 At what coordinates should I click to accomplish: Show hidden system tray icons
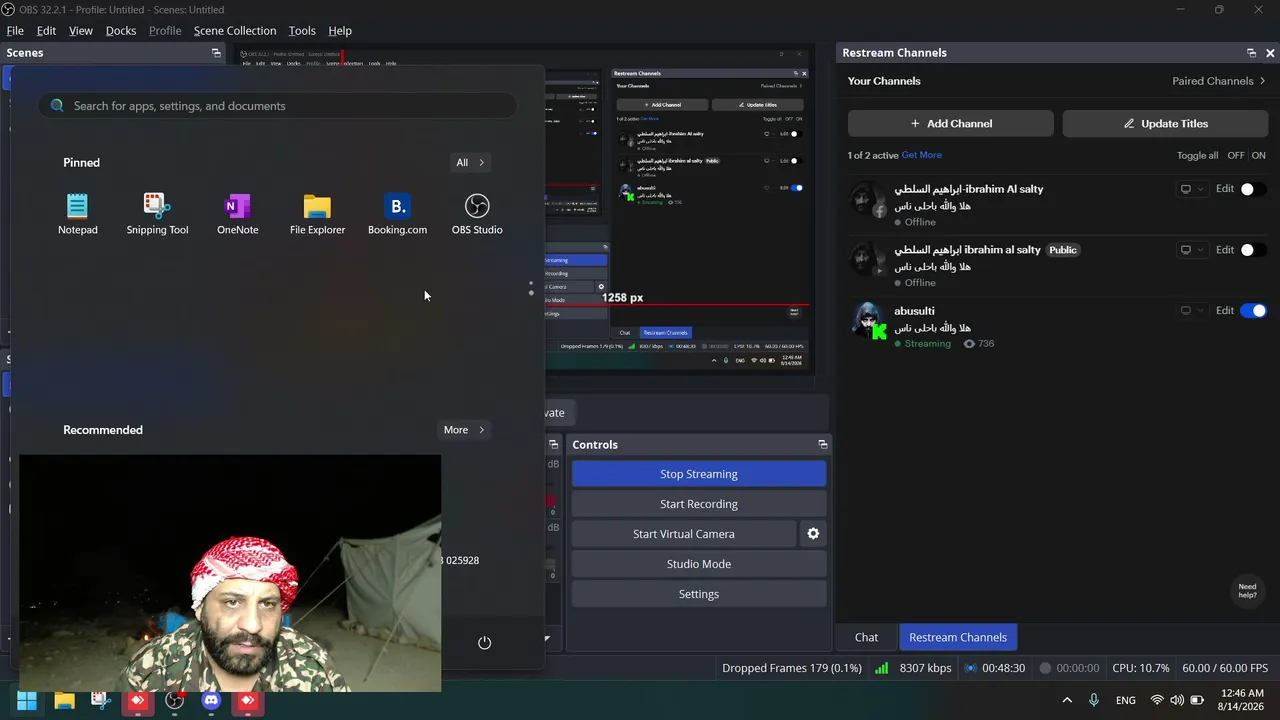pyautogui.click(x=1067, y=700)
